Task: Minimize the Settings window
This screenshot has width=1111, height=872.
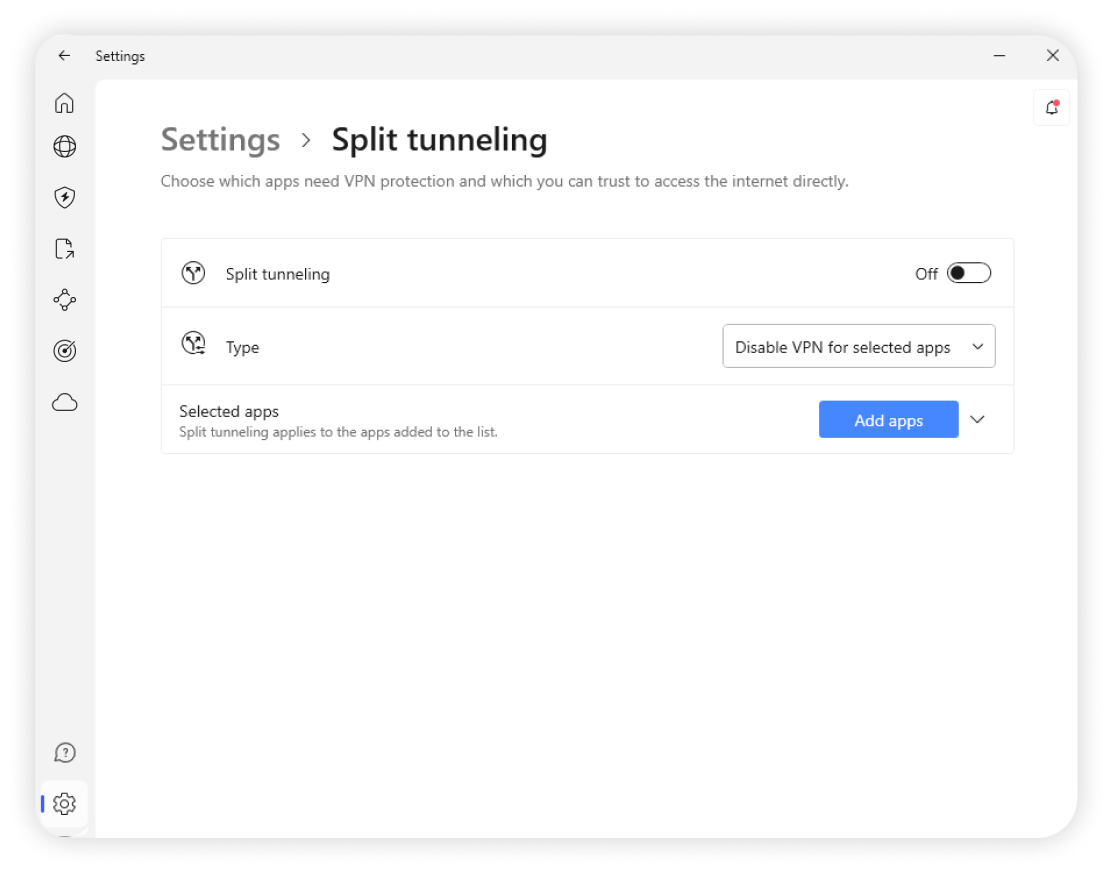Action: click(x=1000, y=56)
